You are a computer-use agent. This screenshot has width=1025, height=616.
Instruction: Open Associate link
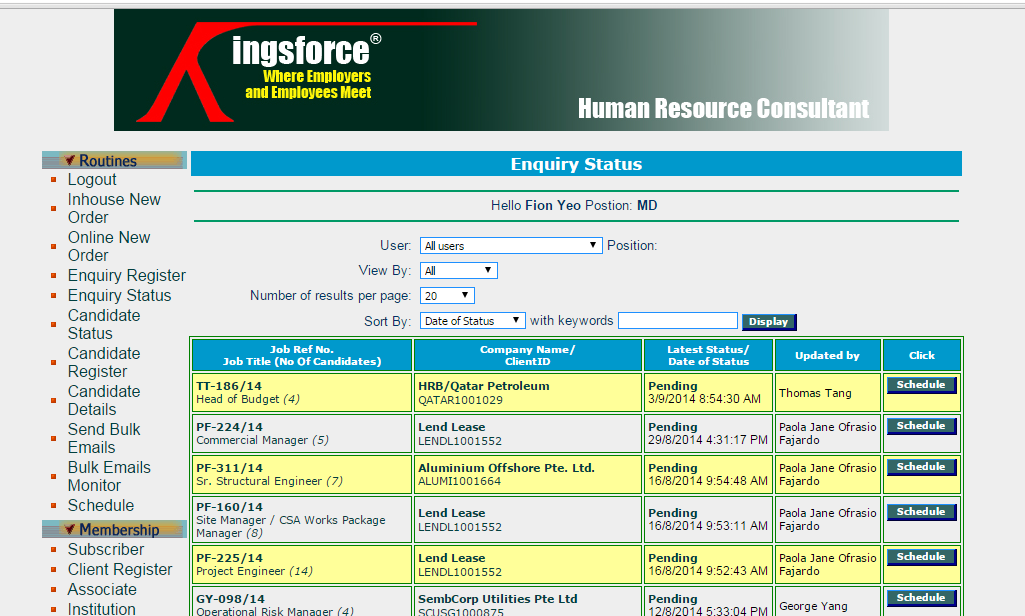[x=102, y=589]
